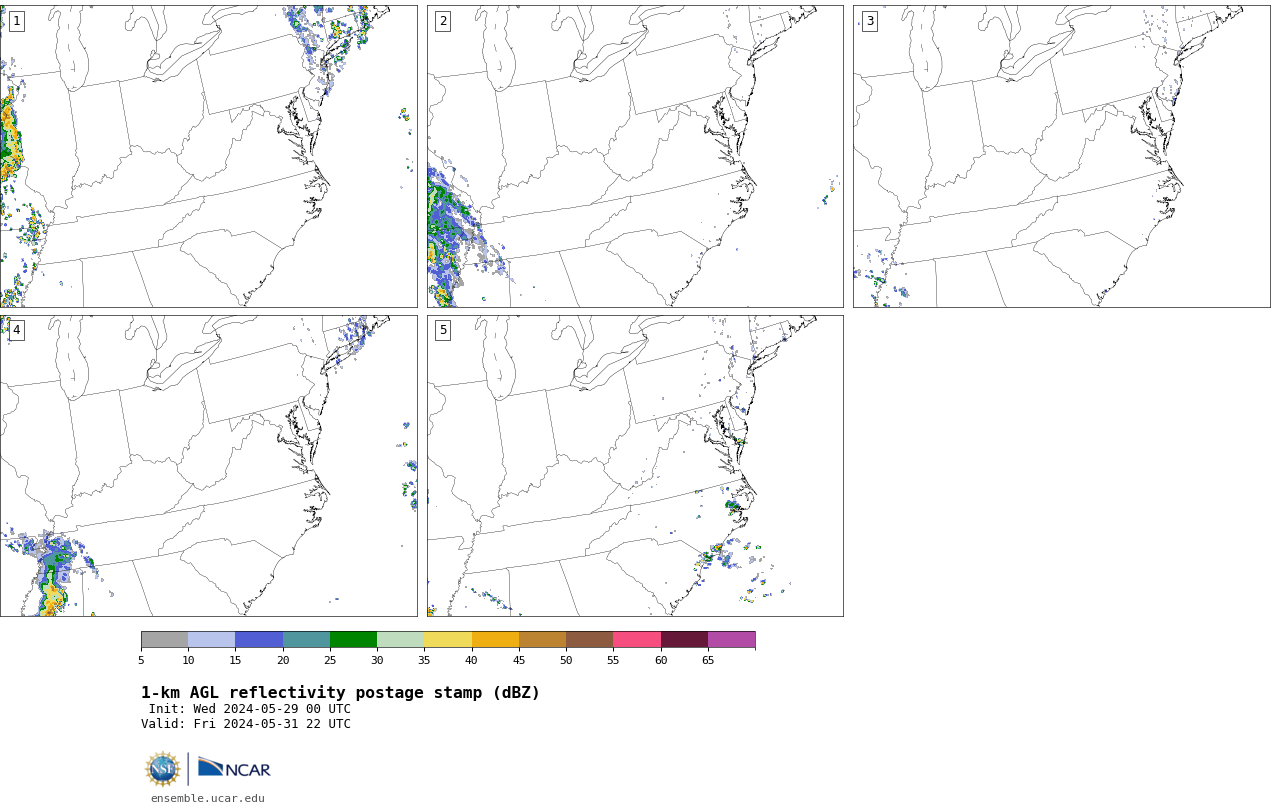Click the colorbar tick label 50
This screenshot has width=1280, height=809.
point(566,660)
